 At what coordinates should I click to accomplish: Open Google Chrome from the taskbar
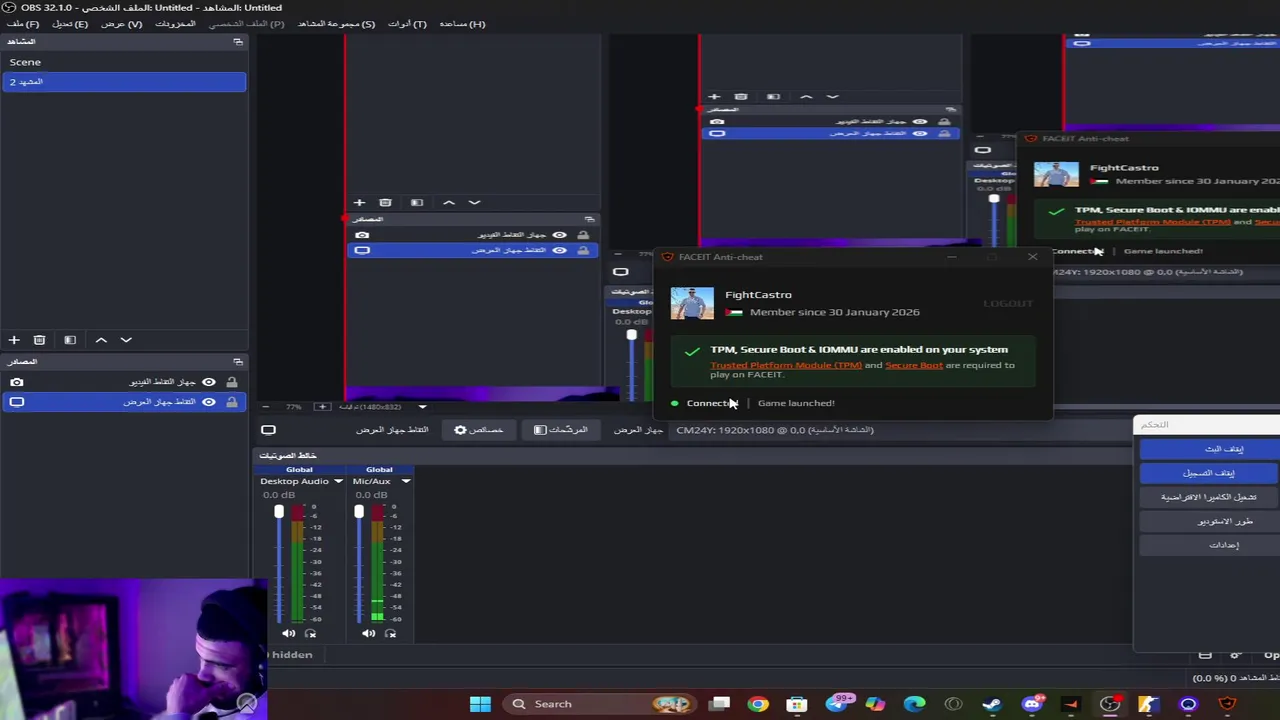coord(758,704)
